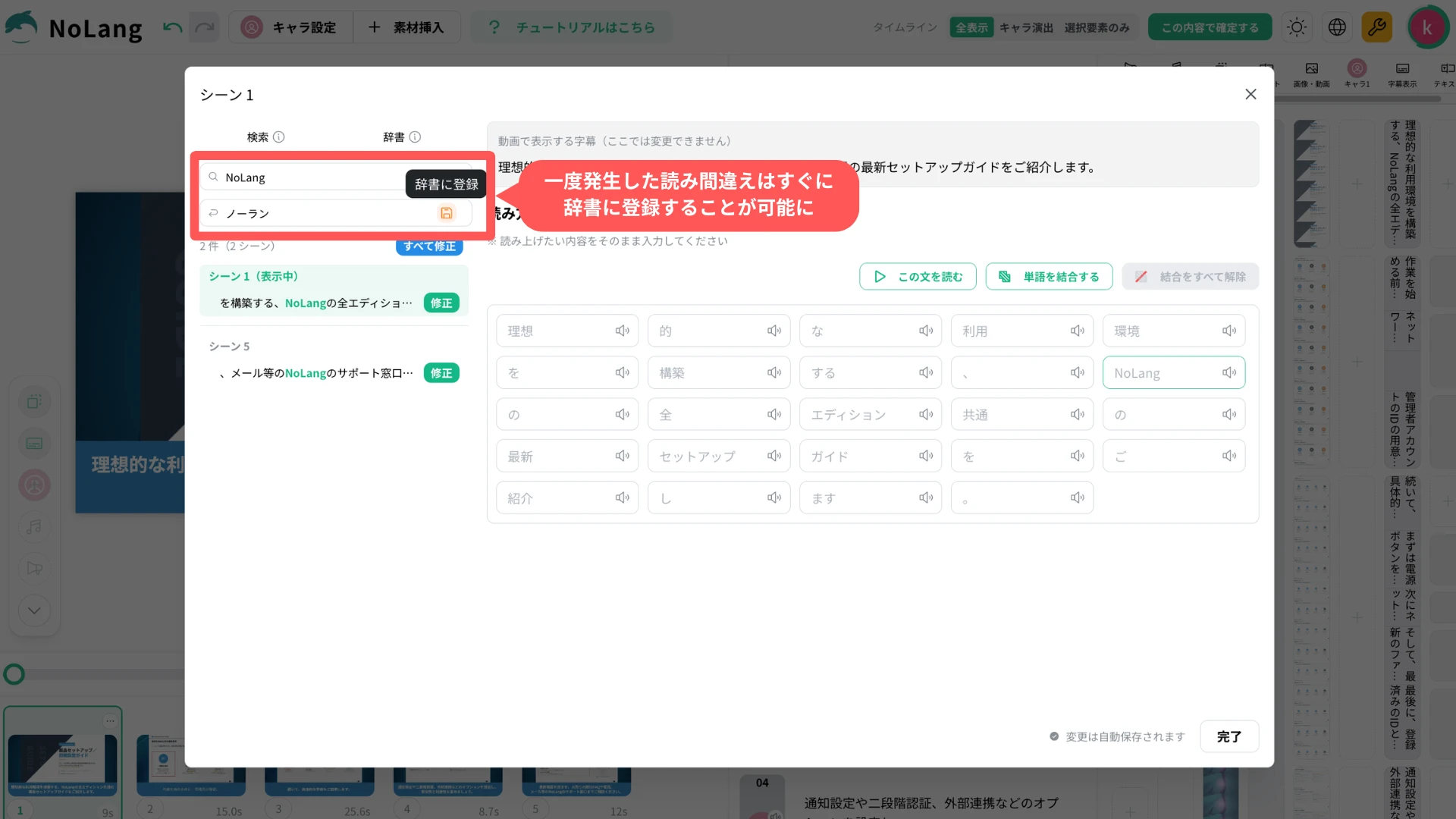Open チュートリアルはこちら tutorial link
Image resolution: width=1456 pixels, height=819 pixels.
click(x=572, y=27)
